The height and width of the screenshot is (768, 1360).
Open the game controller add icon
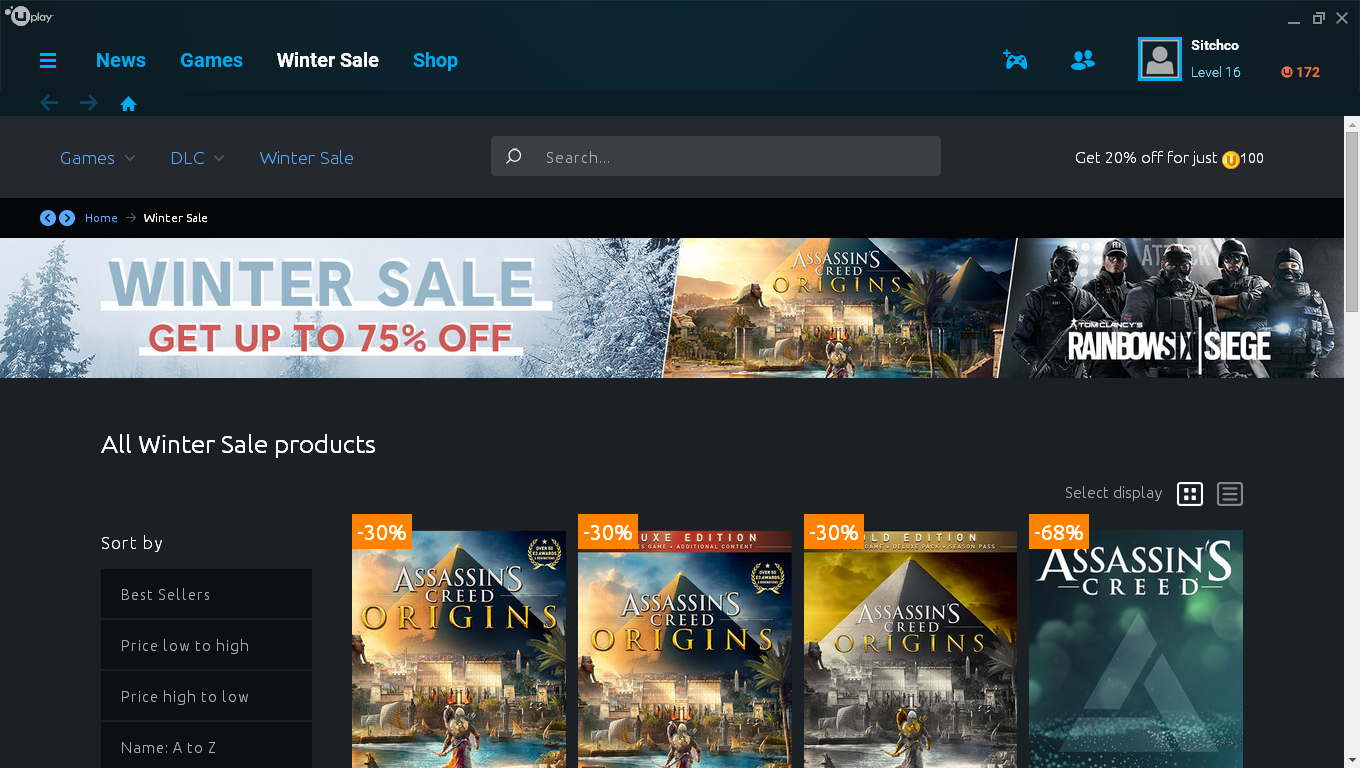[1015, 60]
